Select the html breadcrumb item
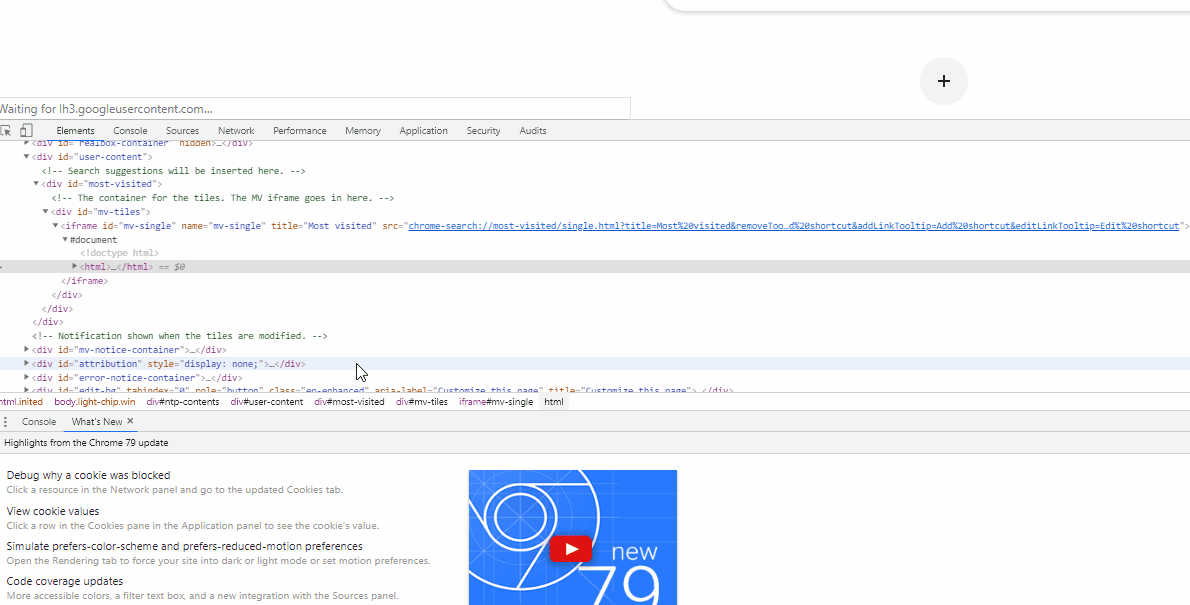Viewport: 1190px width, 605px height. [x=553, y=401]
